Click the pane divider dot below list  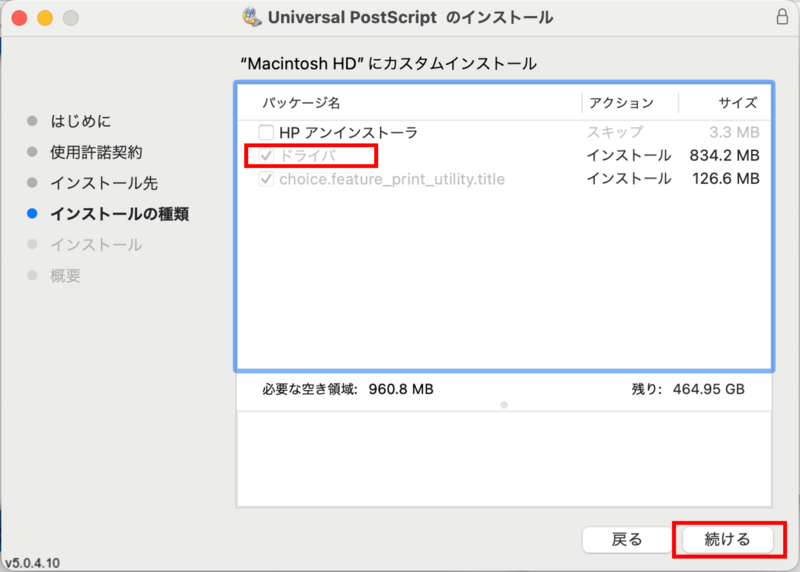click(504, 405)
